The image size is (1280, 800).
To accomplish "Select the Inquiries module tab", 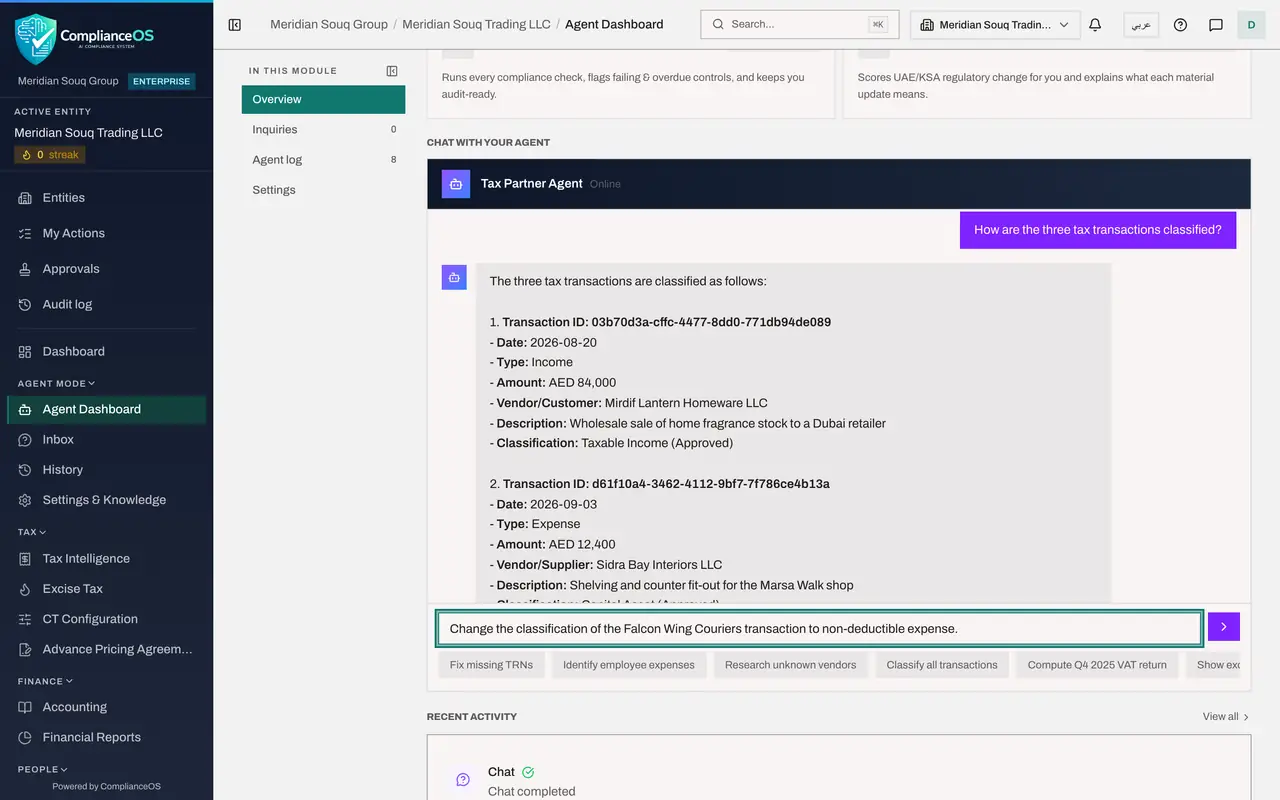I will (x=323, y=129).
